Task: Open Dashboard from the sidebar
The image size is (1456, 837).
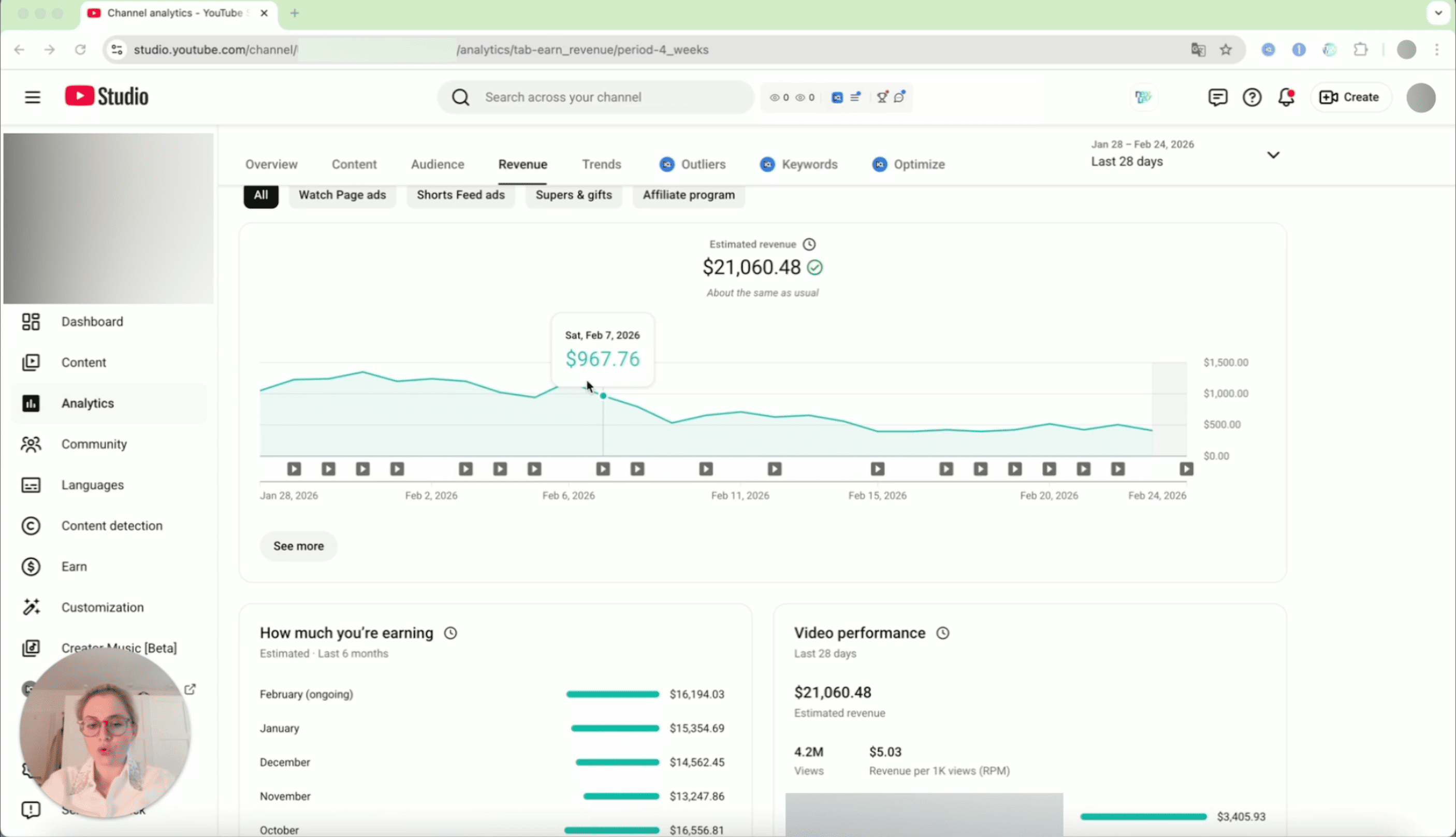Action: pos(92,321)
